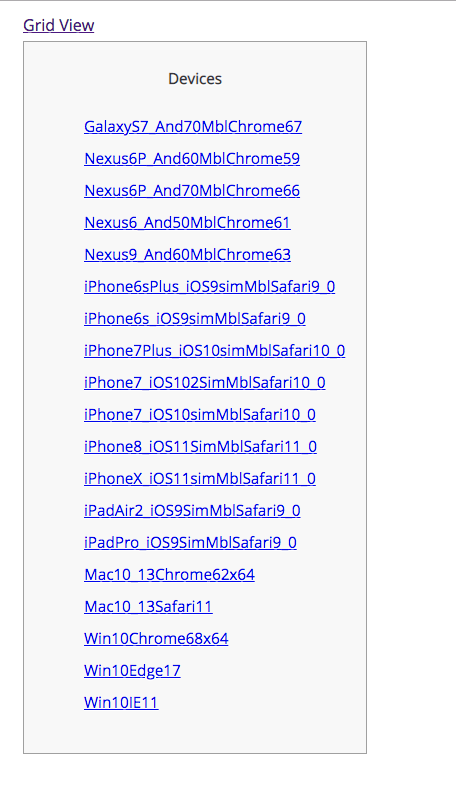
Task: Open iPhone8_iOS11SimMblSafari11_0 link
Action: tap(201, 446)
